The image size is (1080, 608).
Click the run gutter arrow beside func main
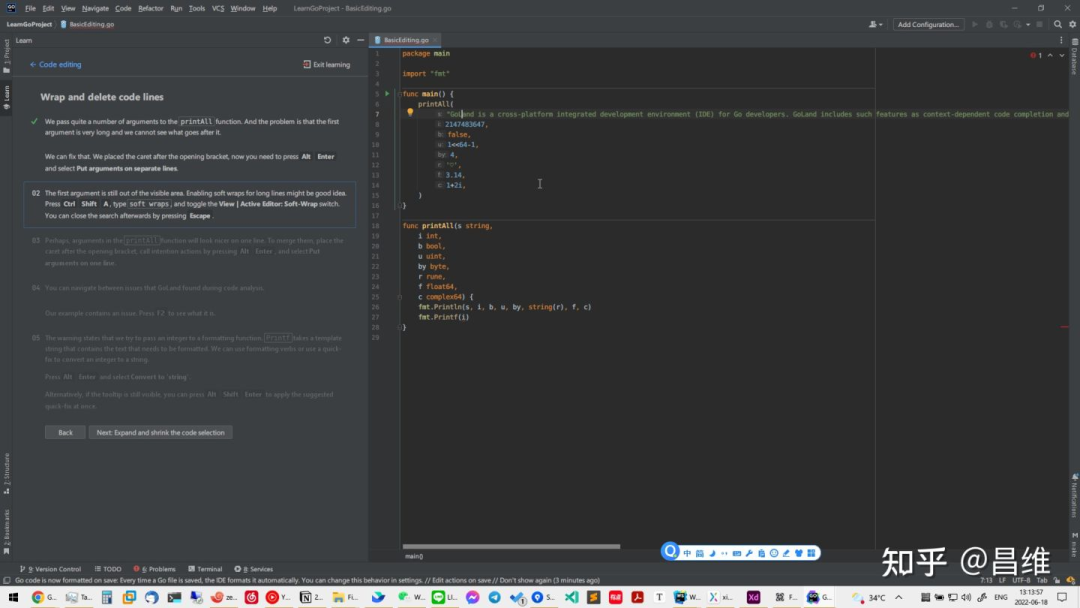(x=387, y=94)
